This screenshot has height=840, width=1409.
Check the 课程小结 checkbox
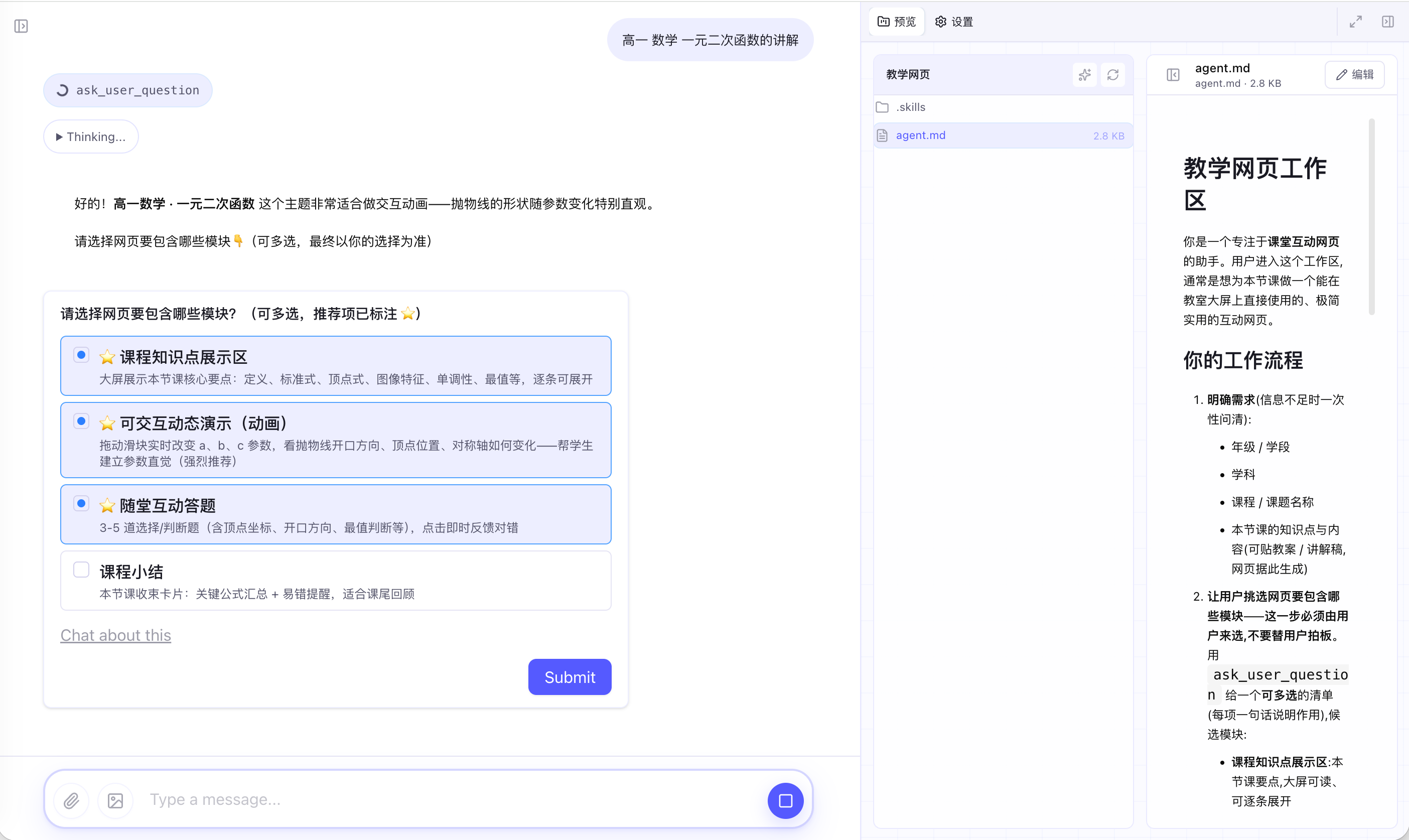81,570
